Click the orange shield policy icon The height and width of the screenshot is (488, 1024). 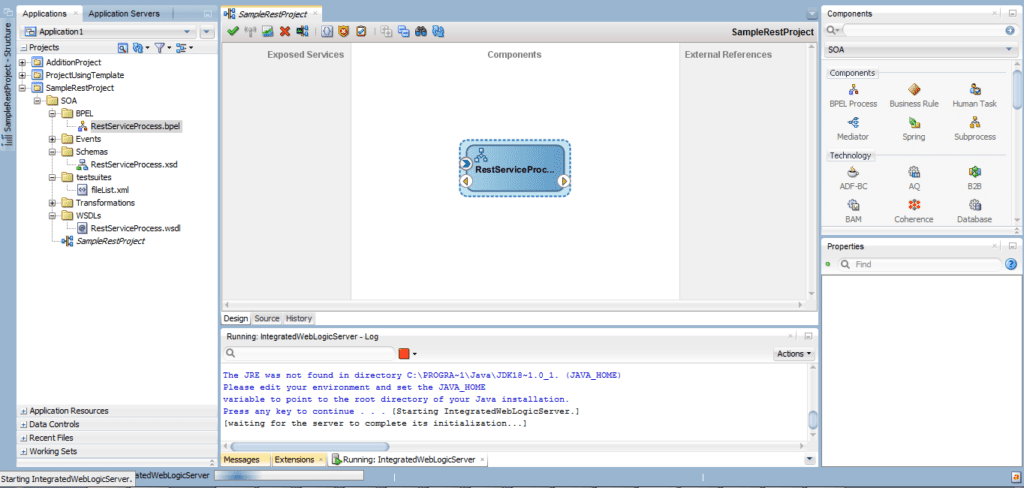point(344,31)
